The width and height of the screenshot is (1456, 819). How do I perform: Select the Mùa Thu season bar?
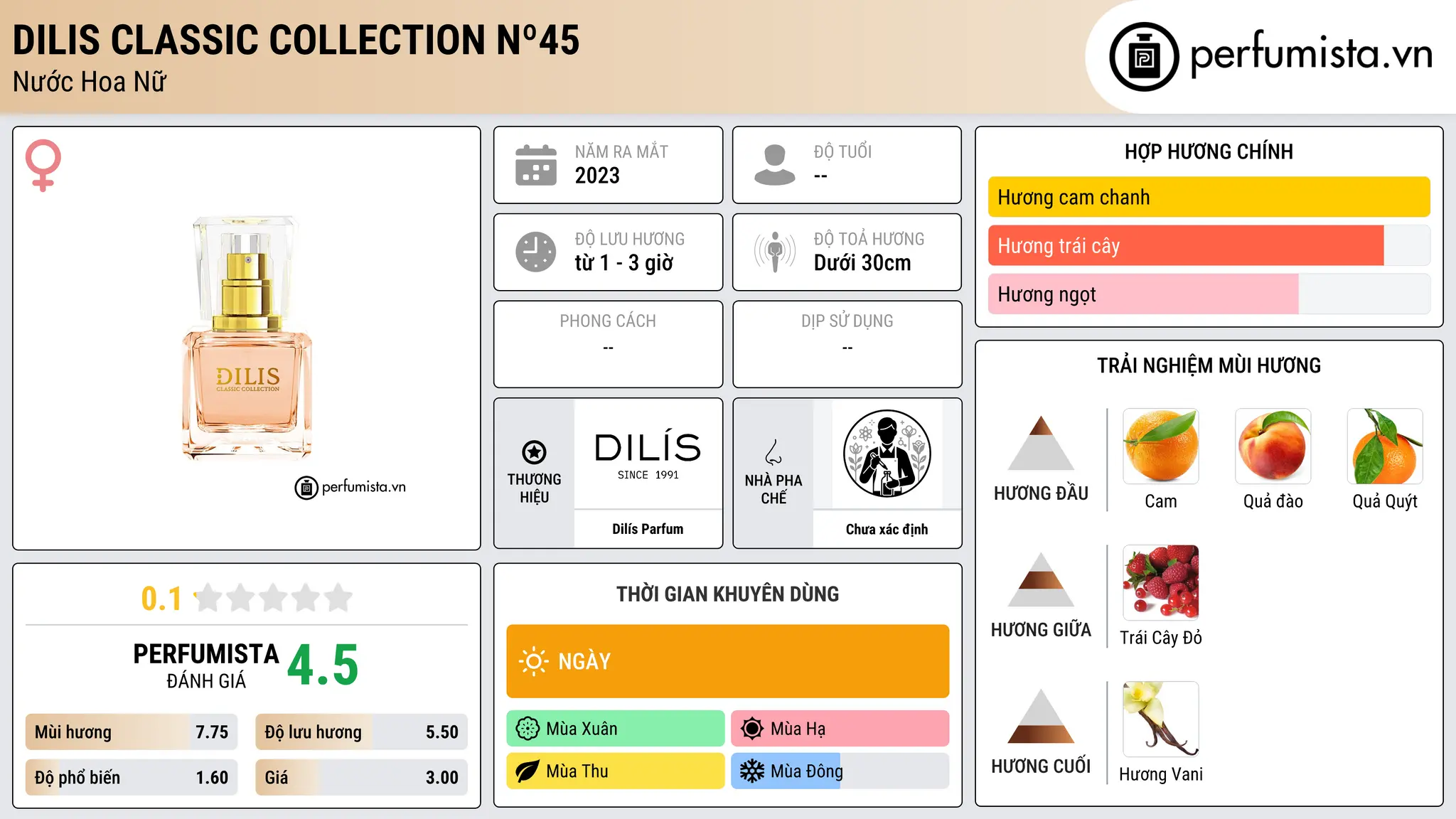coord(616,771)
